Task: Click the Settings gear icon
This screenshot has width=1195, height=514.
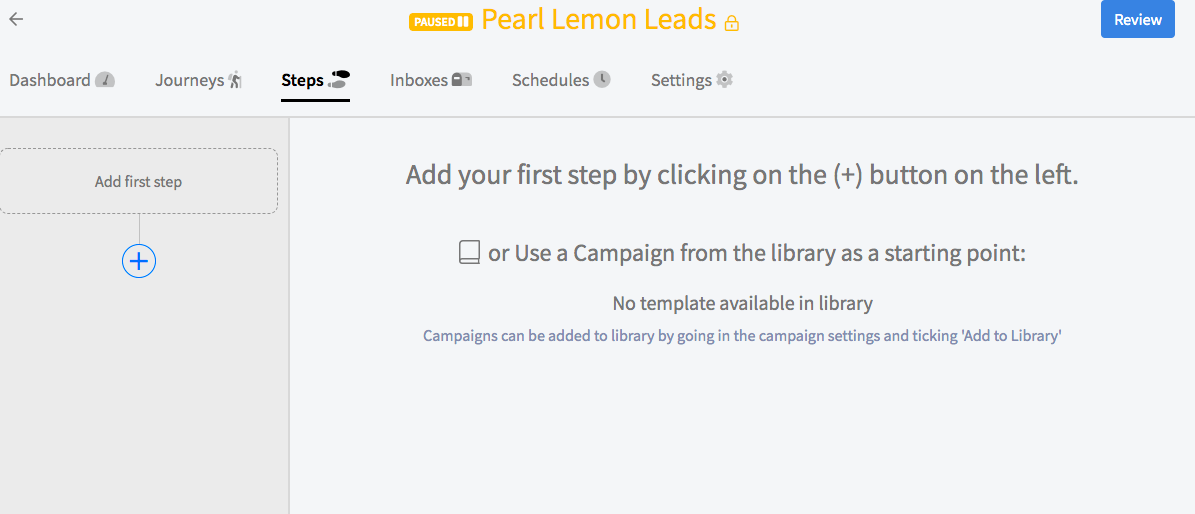Action: coord(725,79)
